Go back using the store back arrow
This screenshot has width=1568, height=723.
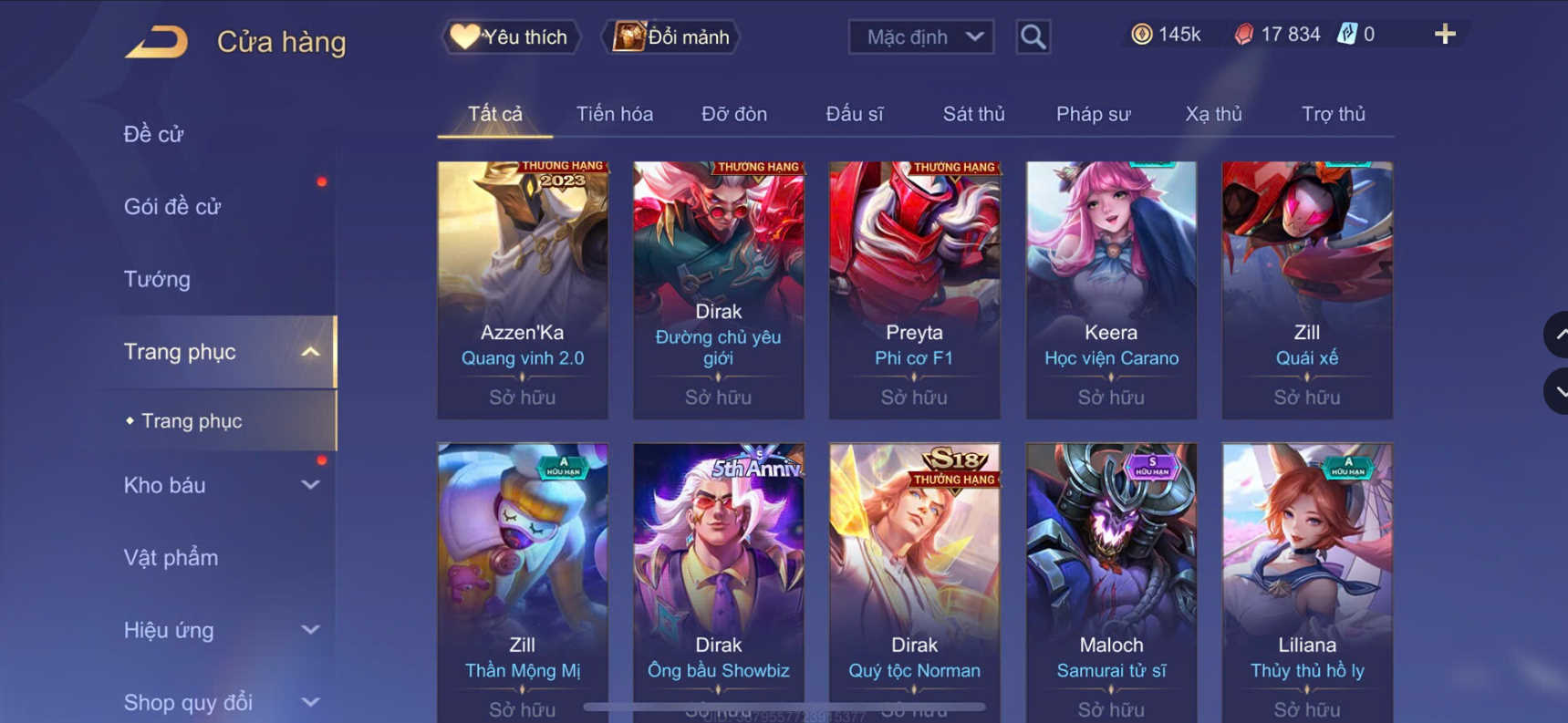156,42
